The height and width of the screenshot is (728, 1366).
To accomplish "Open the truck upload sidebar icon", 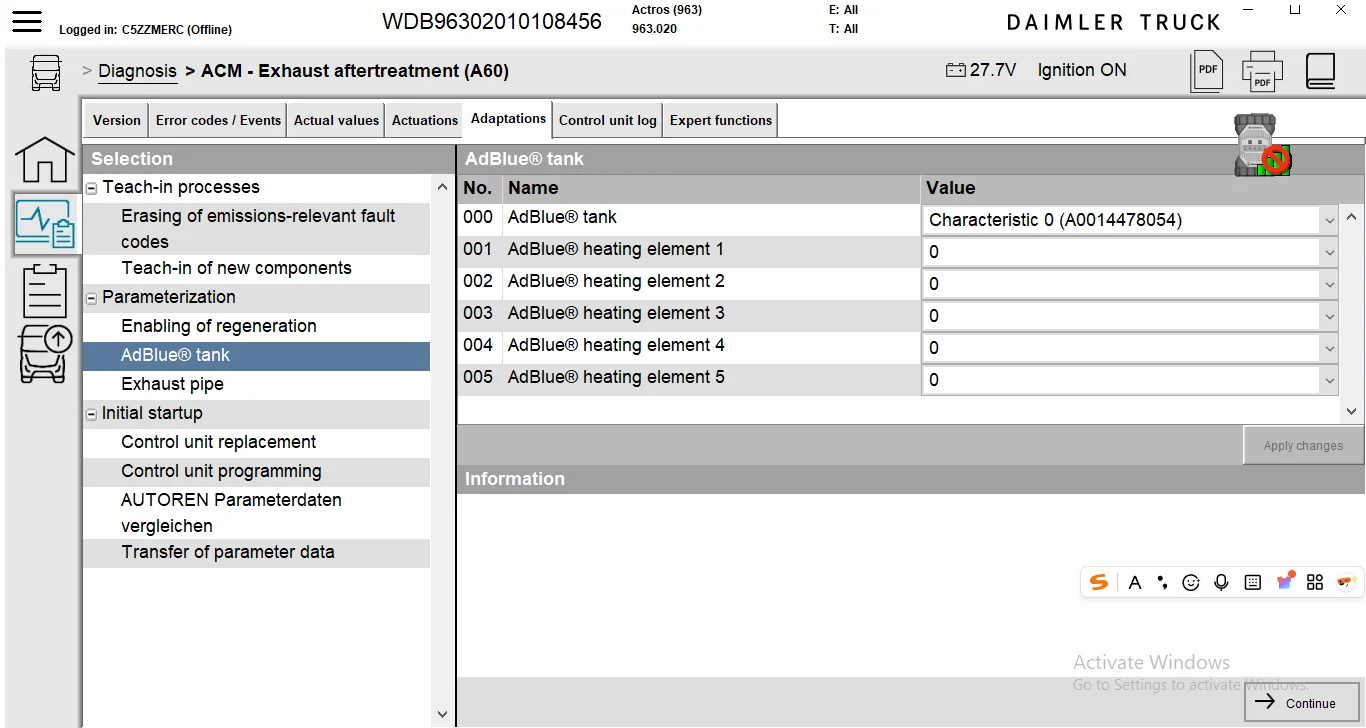I will click(45, 355).
